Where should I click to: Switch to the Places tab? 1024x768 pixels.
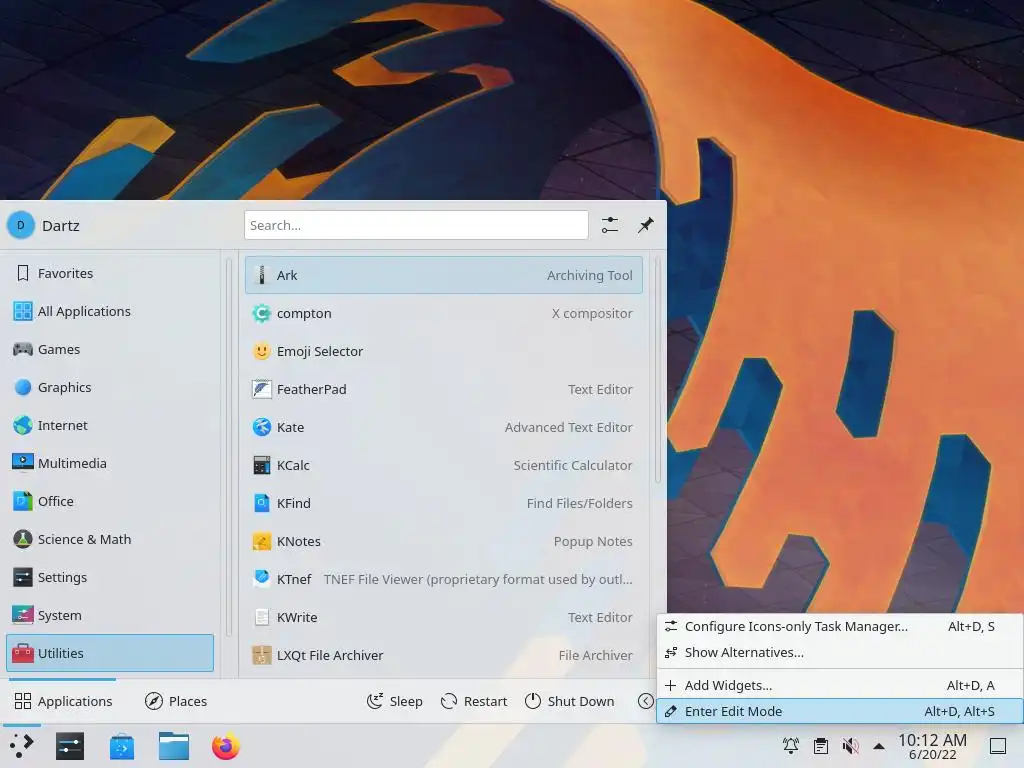point(176,701)
